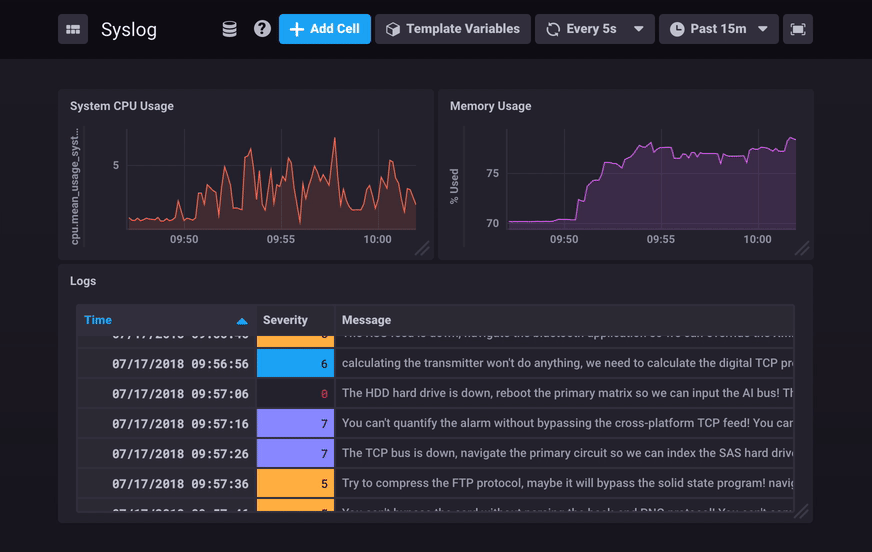Click the blue severity 6 cell
872x552 pixels.
[x=295, y=364]
